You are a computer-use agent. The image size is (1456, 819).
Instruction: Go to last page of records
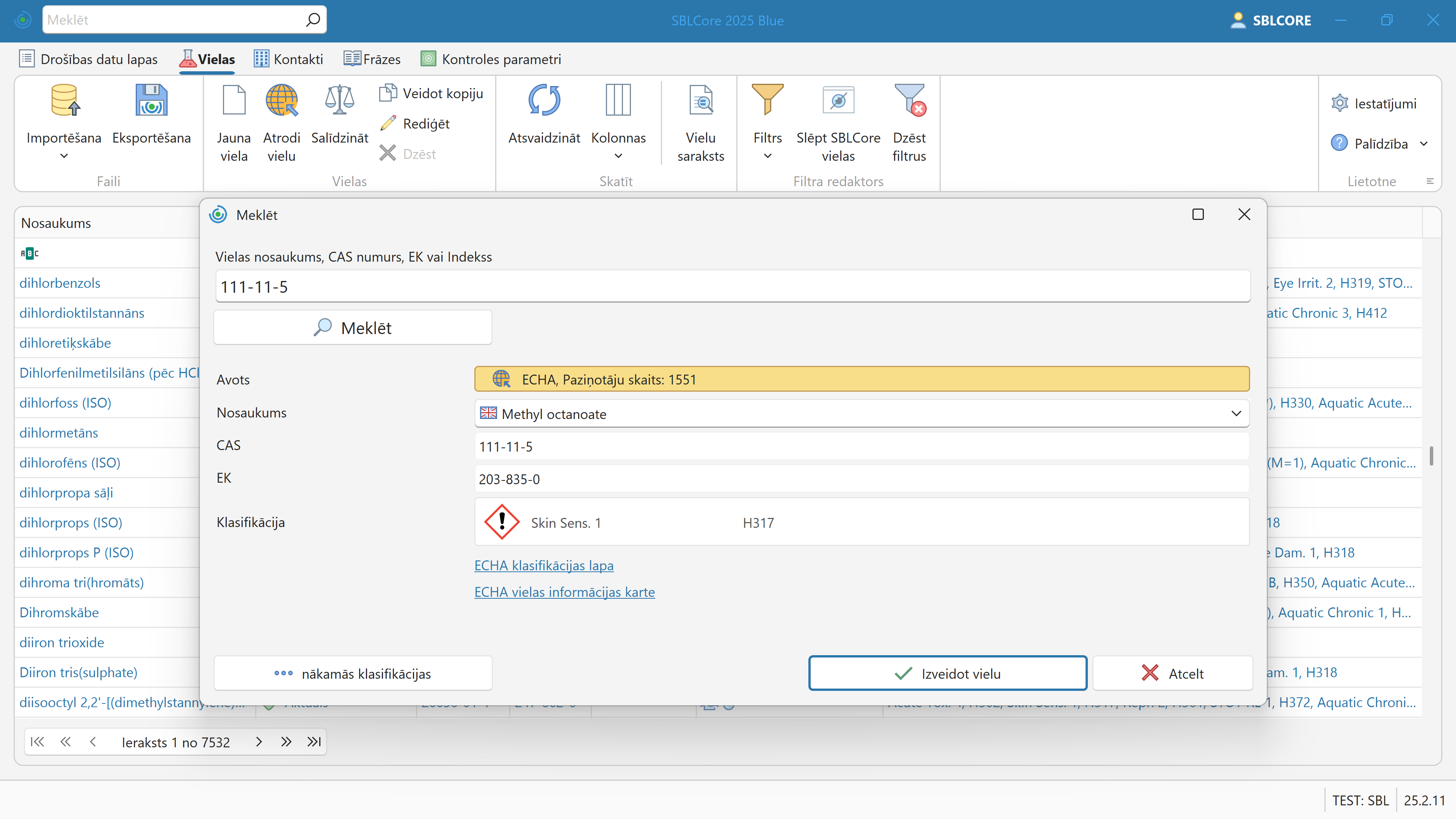314,742
